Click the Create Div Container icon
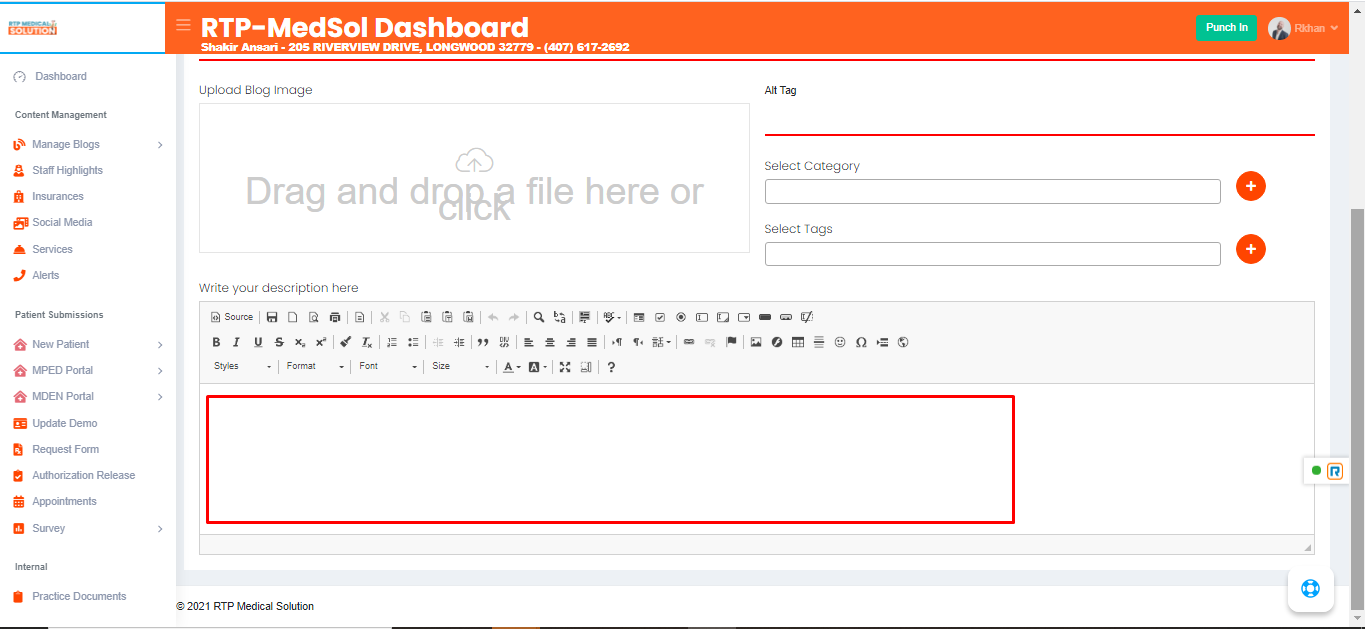The image size is (1365, 629). [504, 342]
